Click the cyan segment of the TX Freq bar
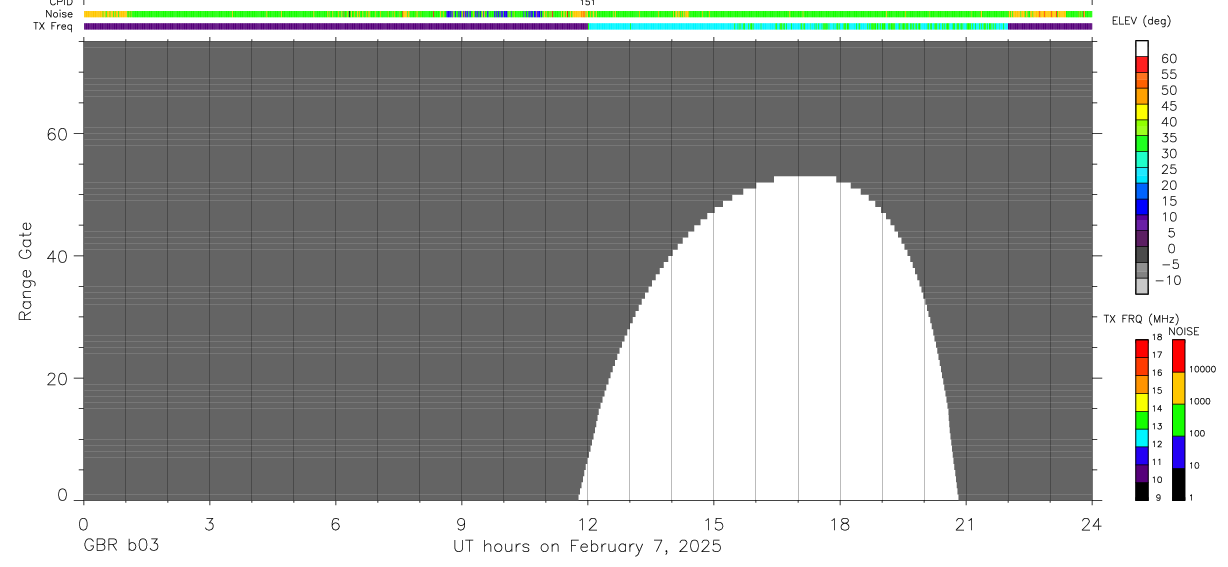The width and height of the screenshot is (1228, 567). coord(798,26)
